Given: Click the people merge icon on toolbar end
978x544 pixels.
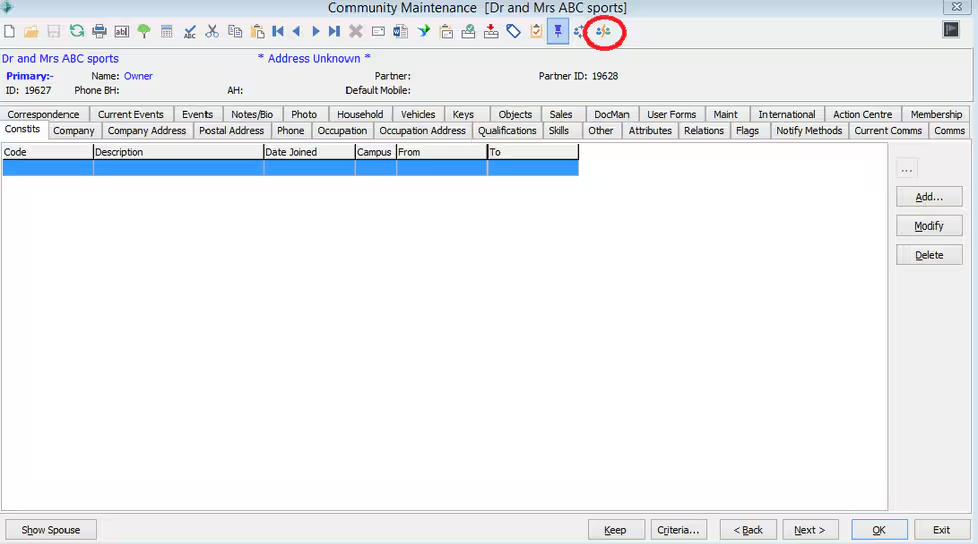Looking at the screenshot, I should point(603,31).
